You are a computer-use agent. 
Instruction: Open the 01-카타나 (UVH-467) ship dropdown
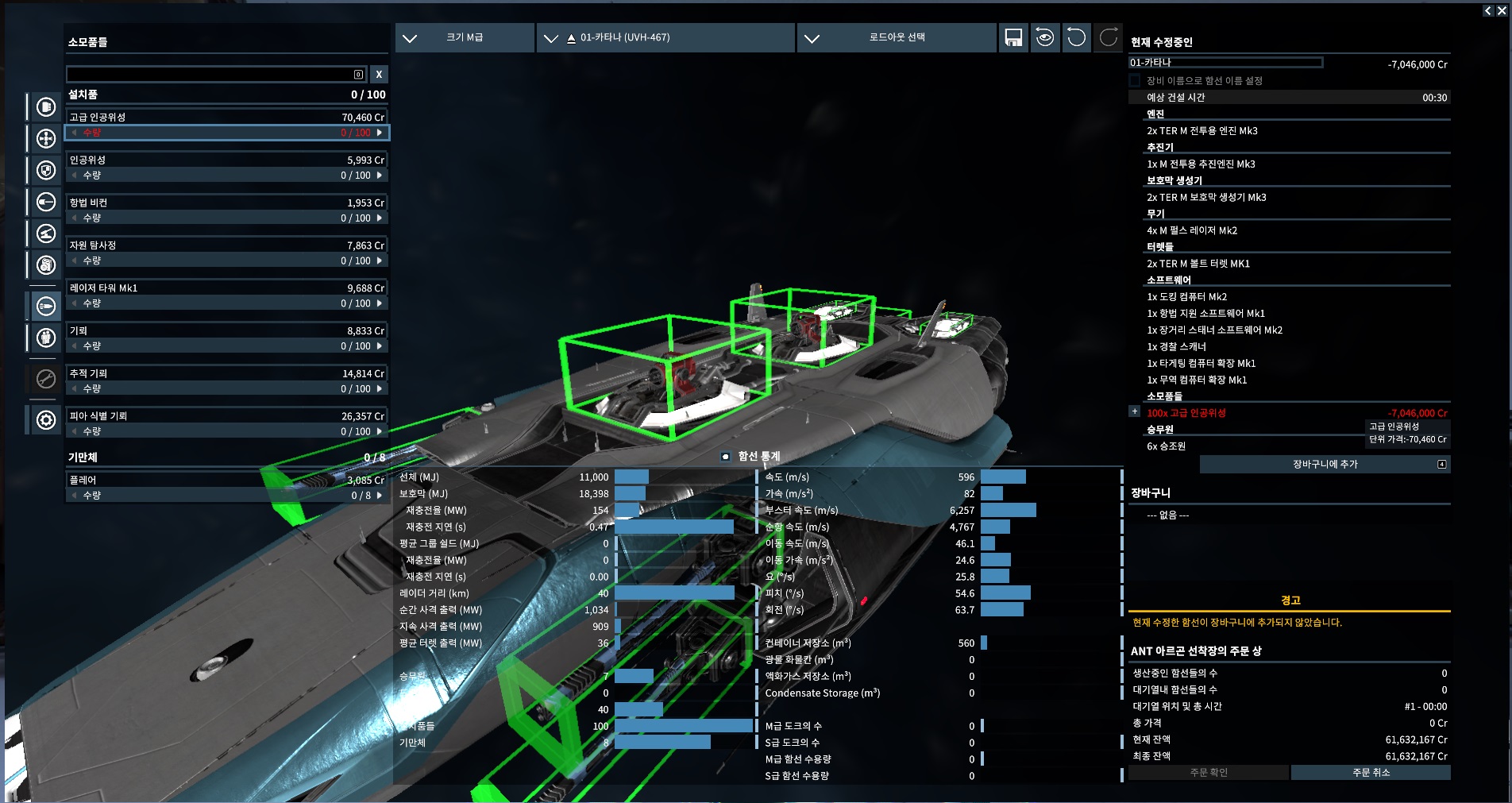pos(666,37)
